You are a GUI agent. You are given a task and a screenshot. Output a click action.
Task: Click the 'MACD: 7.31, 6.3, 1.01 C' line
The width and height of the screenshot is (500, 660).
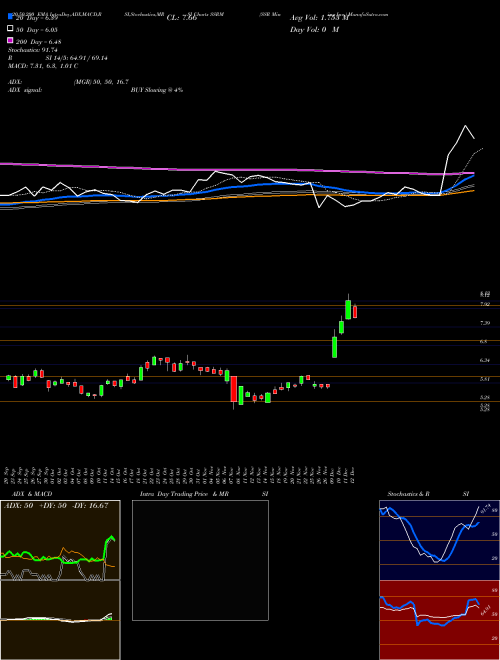click(43, 66)
